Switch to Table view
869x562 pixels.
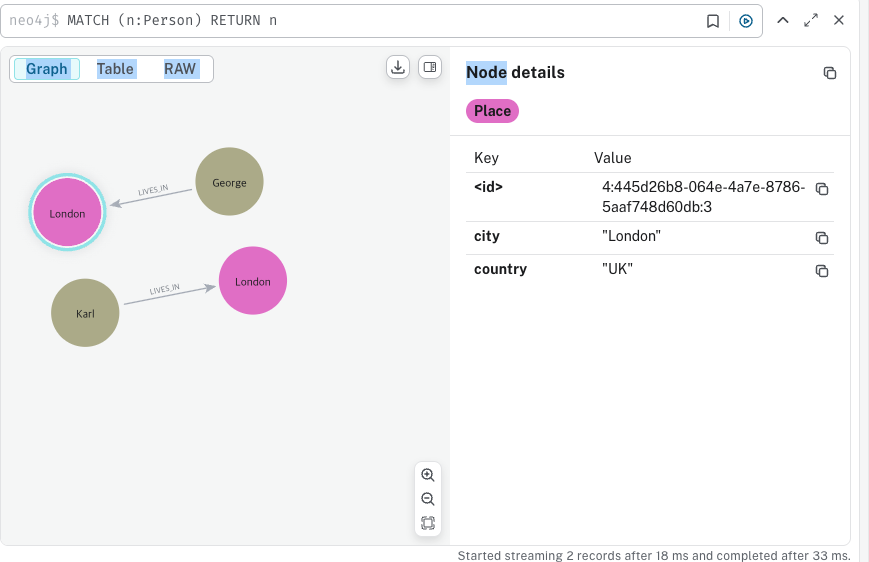tap(115, 69)
